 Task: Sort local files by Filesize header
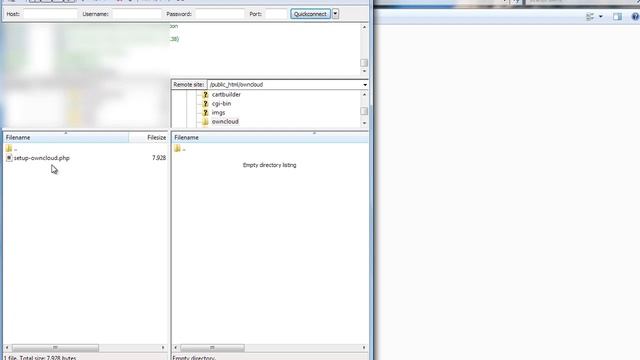[148, 138]
